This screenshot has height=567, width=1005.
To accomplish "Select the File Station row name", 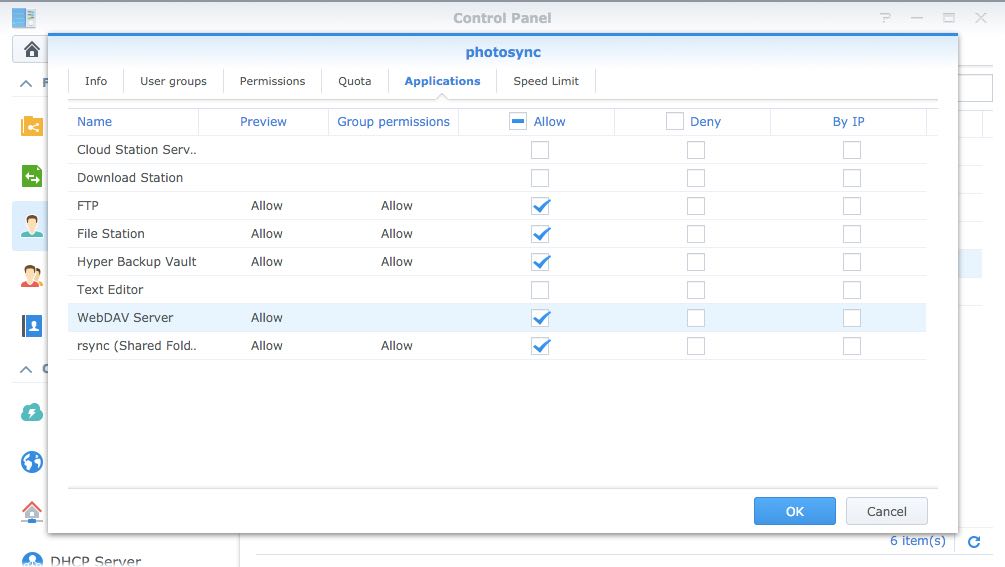I will (111, 234).
